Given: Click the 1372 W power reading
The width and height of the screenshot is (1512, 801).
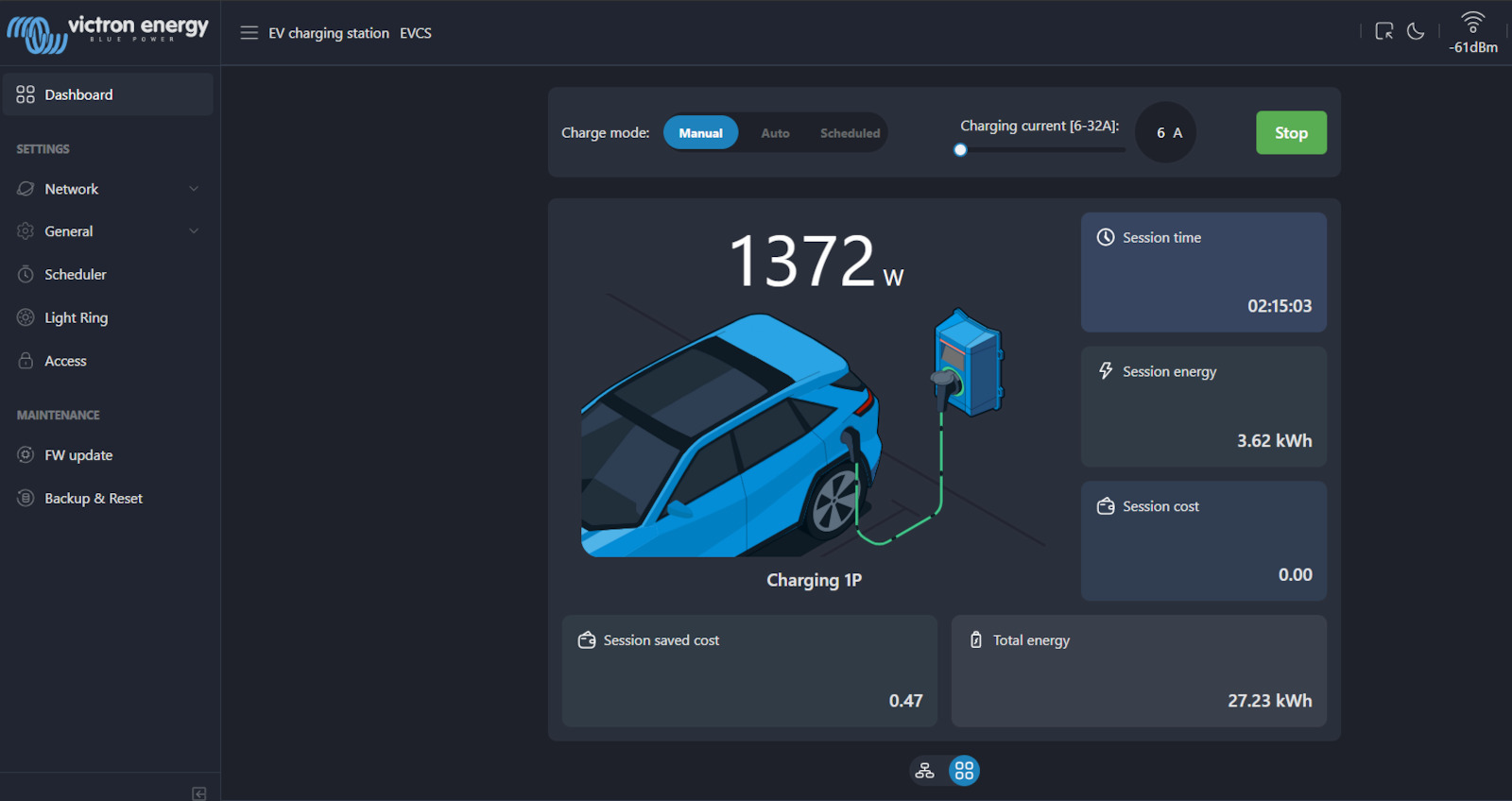Looking at the screenshot, I should click(816, 262).
